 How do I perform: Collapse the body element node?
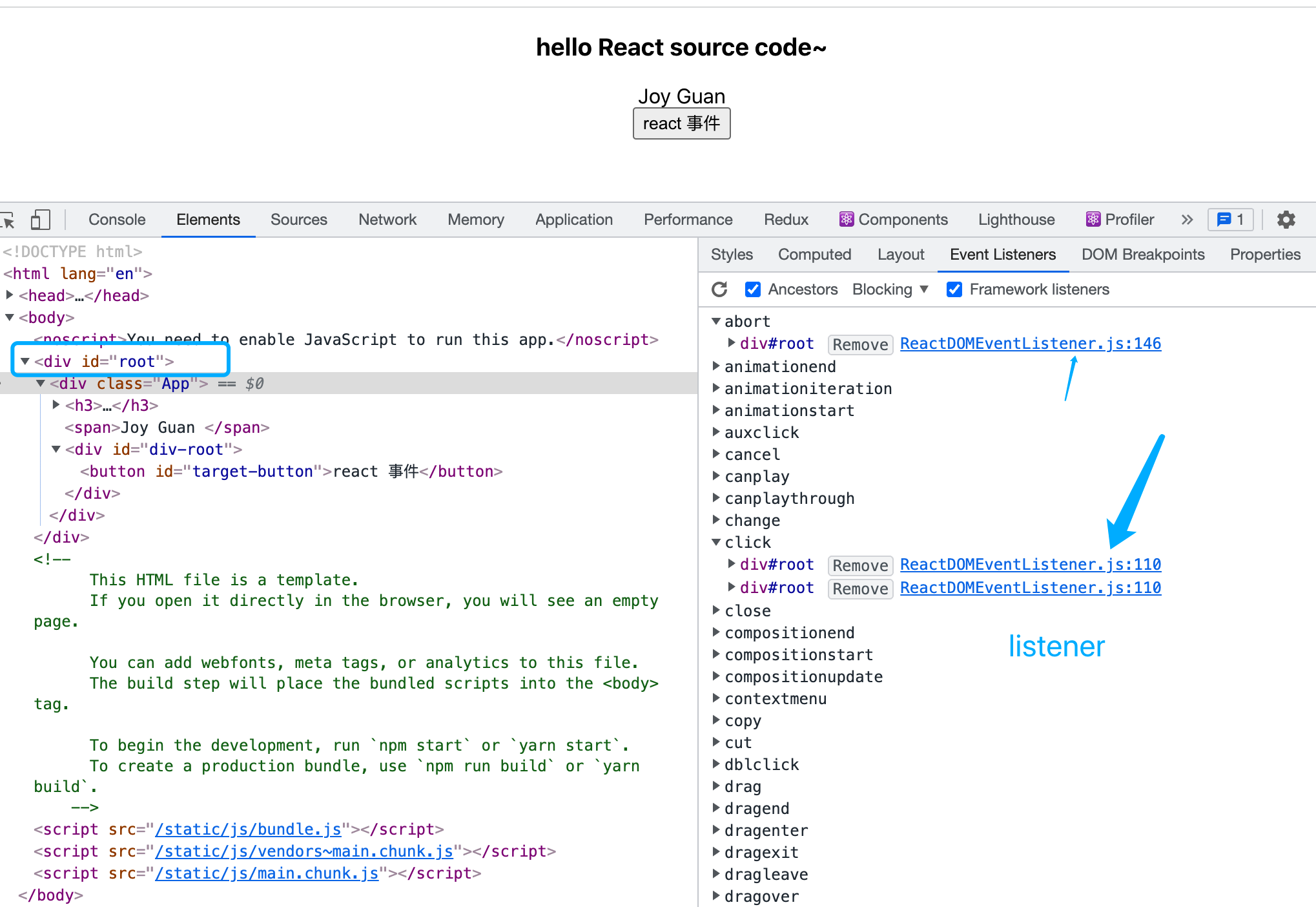(x=10, y=317)
